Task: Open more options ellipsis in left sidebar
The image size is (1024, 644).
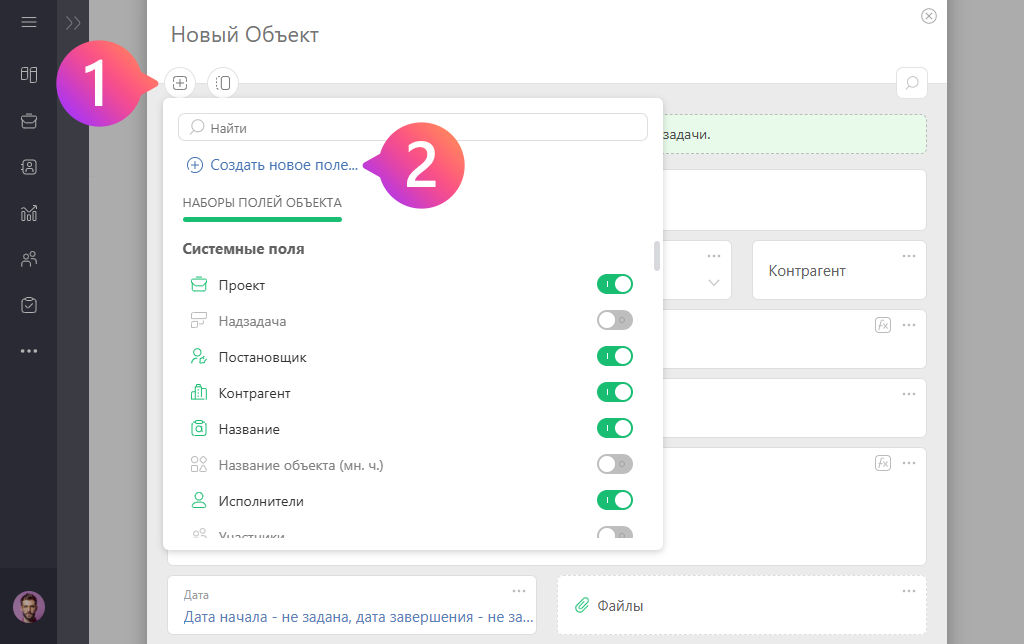Action: [x=29, y=351]
